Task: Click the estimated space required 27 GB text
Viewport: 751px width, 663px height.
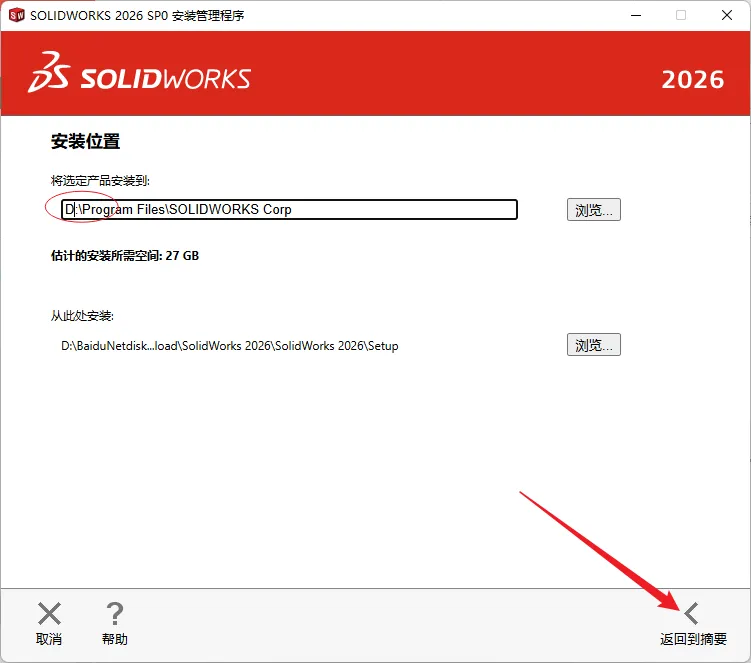Action: pyautogui.click(x=125, y=256)
